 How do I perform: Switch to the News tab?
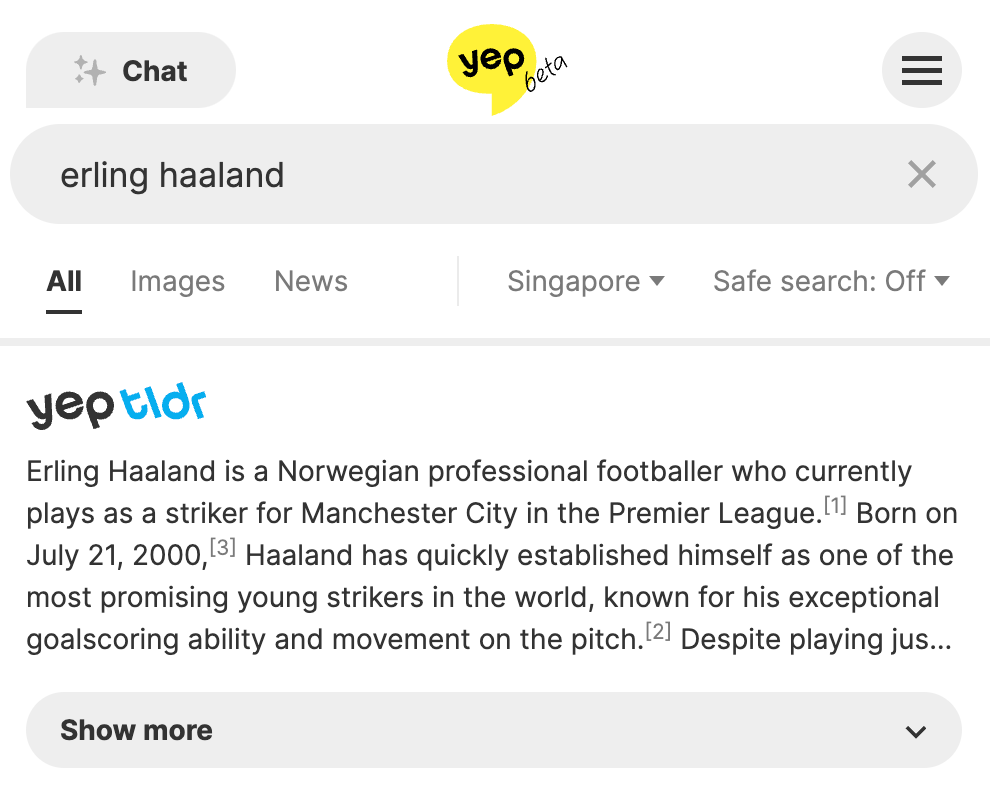pos(311,281)
